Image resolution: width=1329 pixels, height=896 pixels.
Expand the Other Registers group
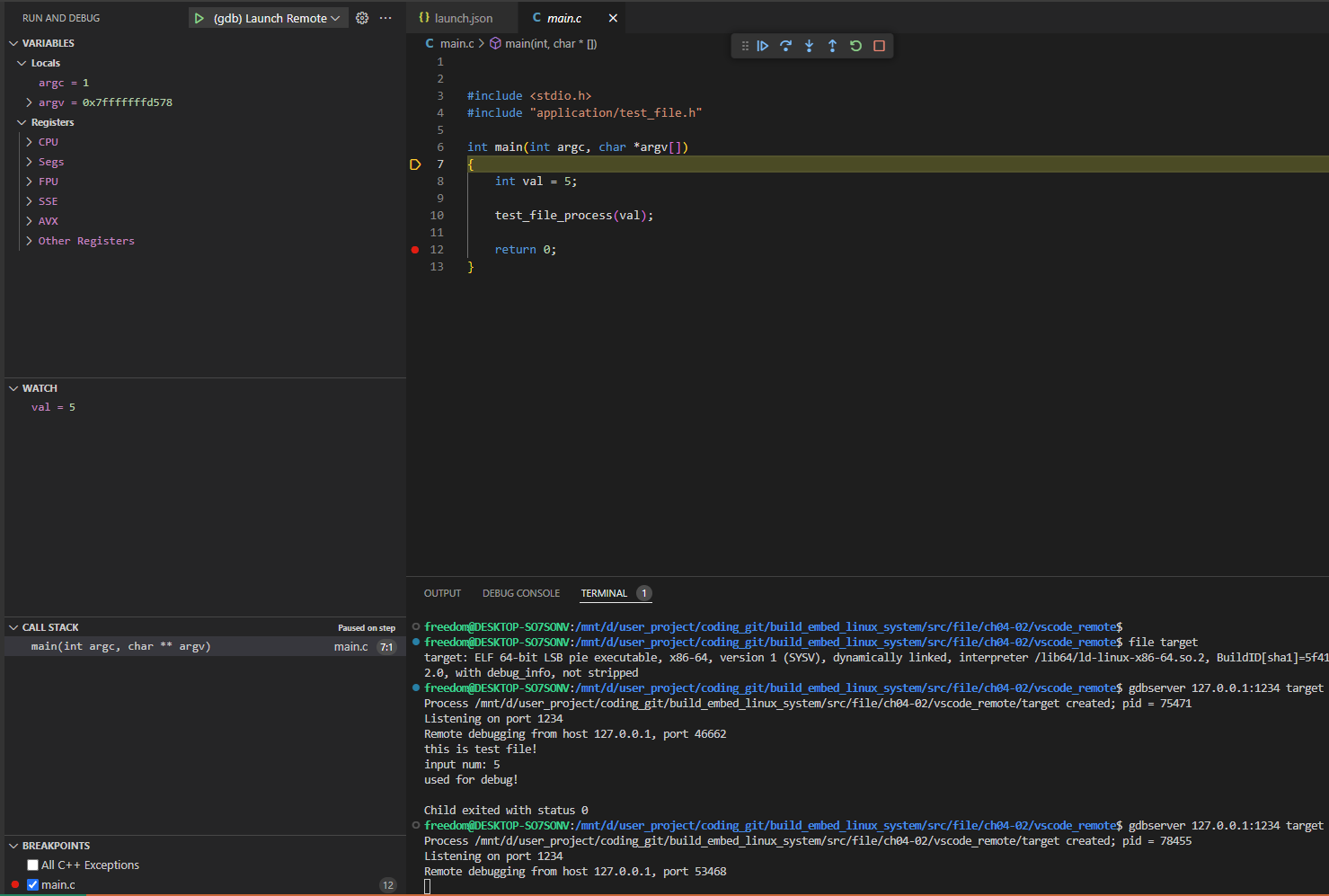[30, 241]
